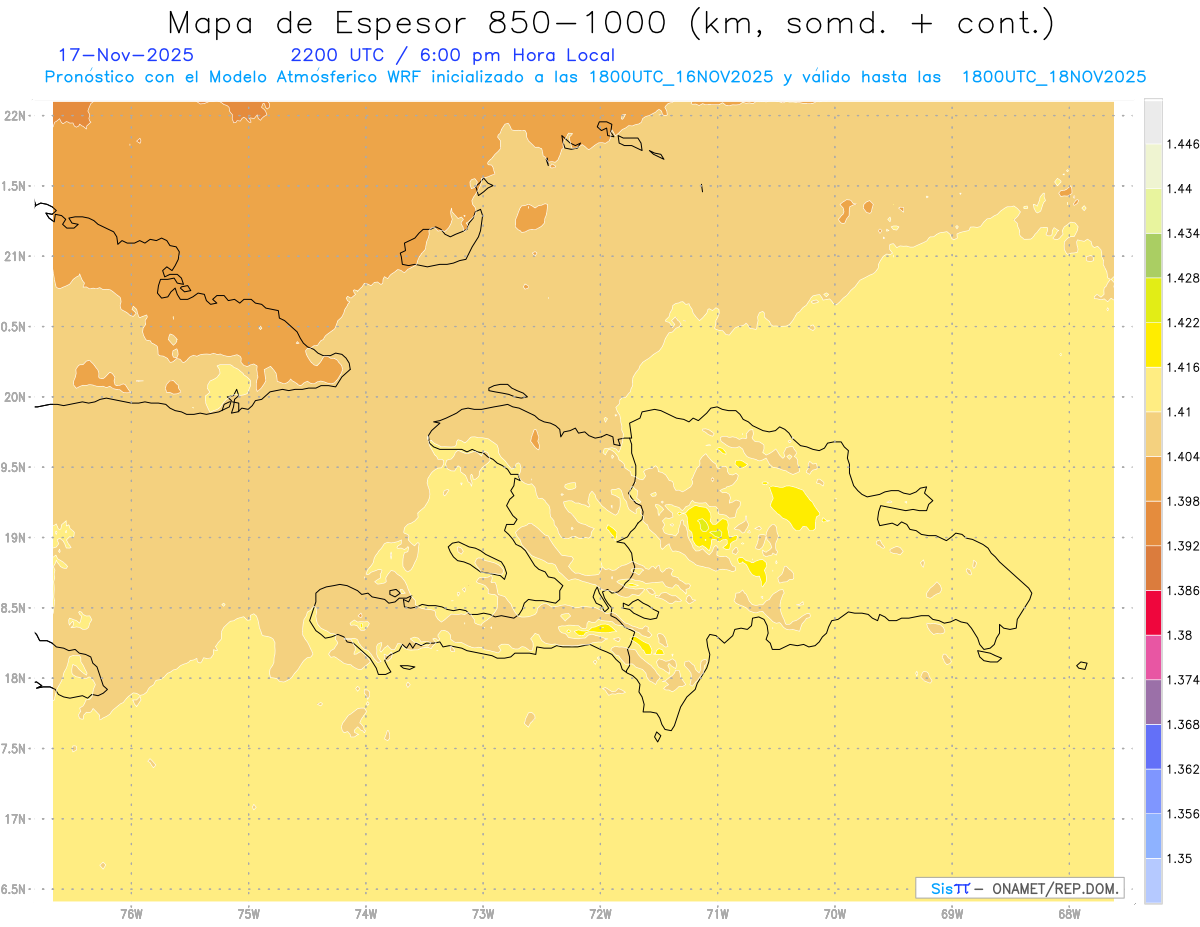Click the 1.374 legend value

click(1182, 679)
